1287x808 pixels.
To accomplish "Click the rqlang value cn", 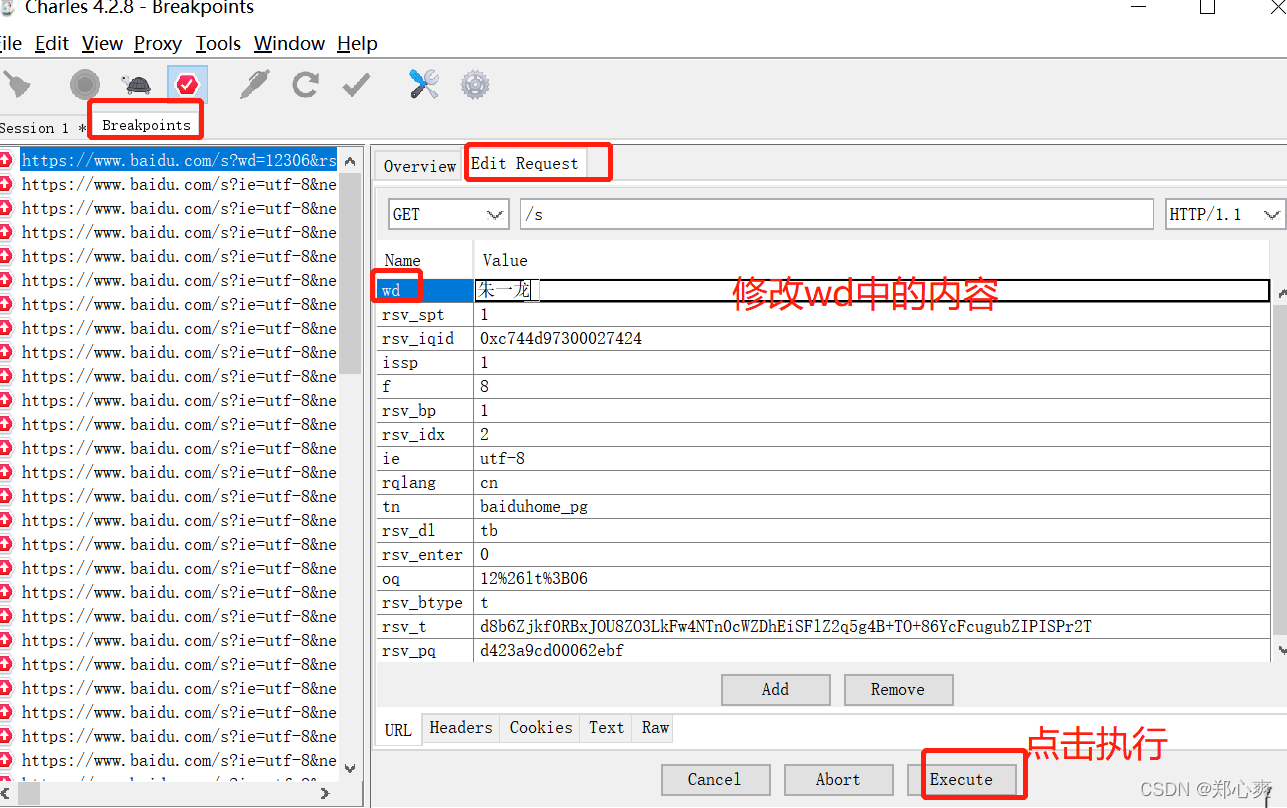I will pos(489,482).
